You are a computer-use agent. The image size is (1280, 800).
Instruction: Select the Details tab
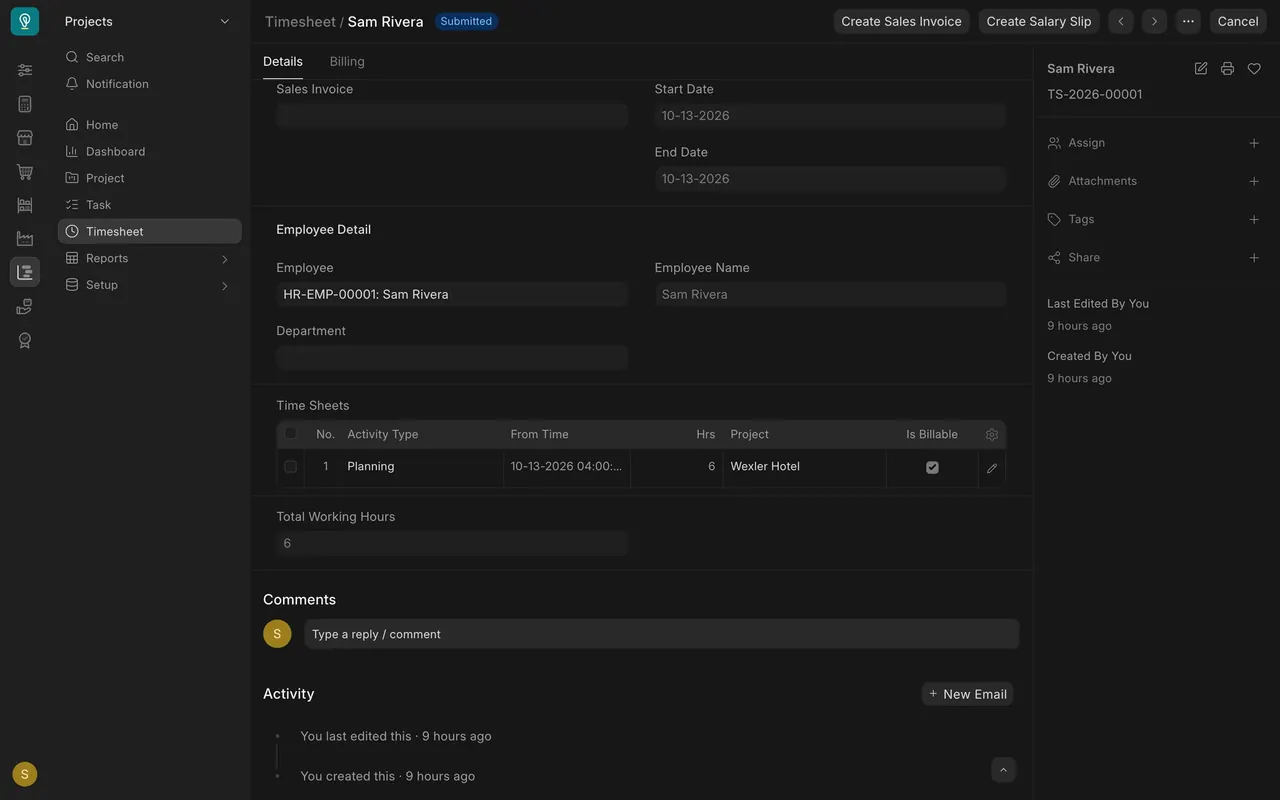click(283, 61)
